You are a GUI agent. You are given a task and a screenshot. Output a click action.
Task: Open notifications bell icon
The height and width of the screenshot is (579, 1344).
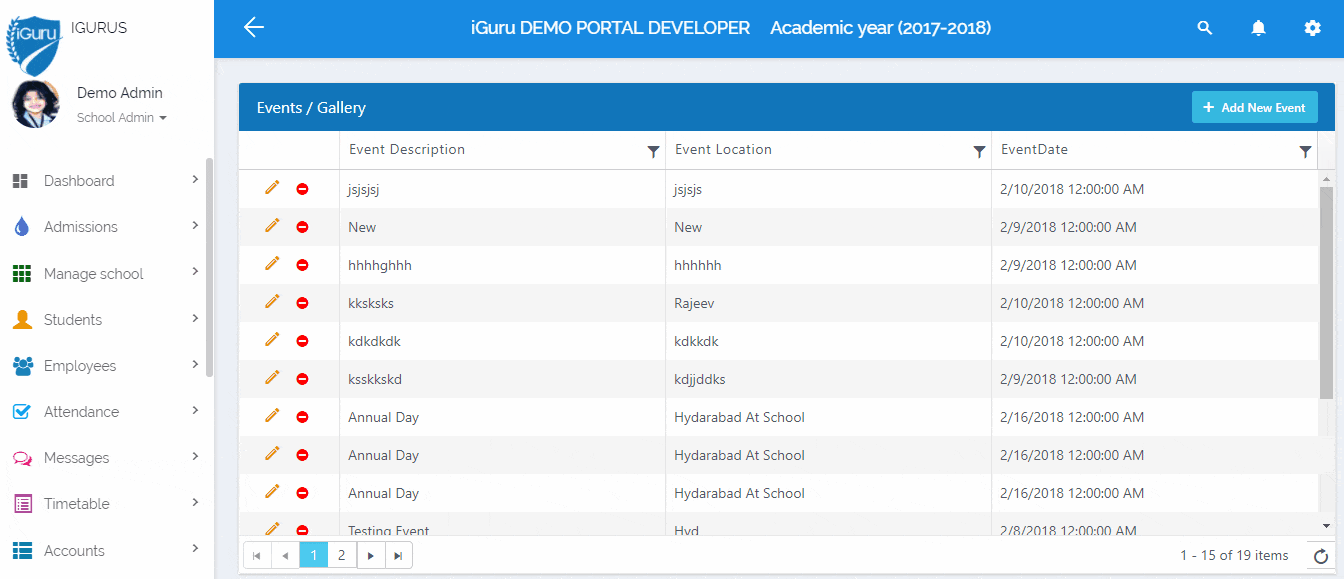click(x=1259, y=28)
